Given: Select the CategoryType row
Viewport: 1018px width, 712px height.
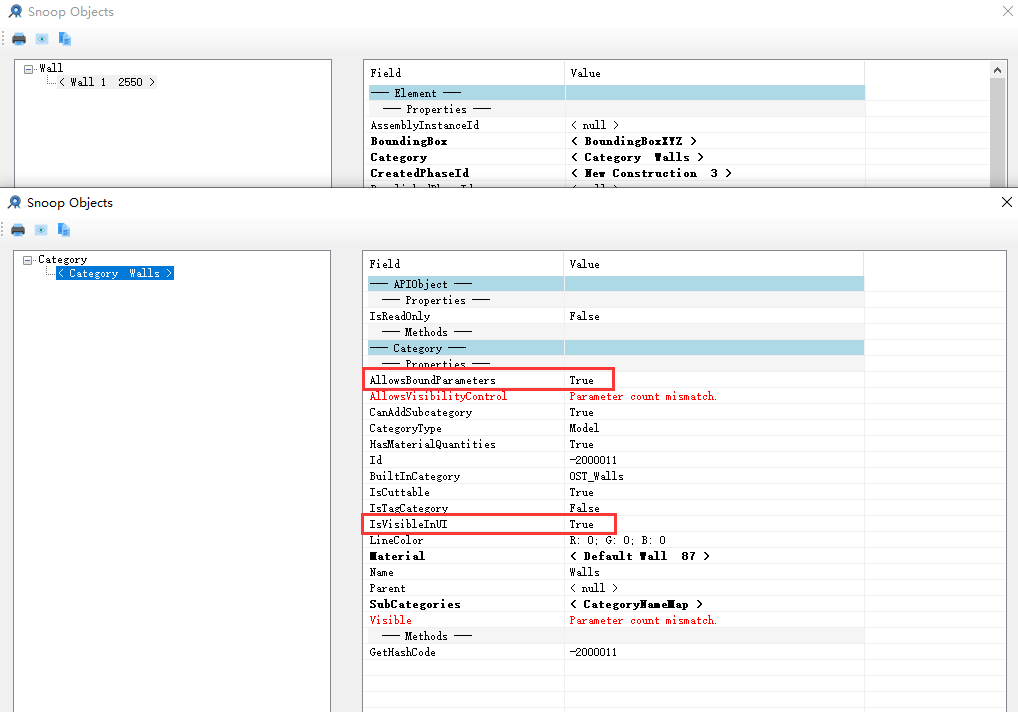Looking at the screenshot, I should pos(615,428).
